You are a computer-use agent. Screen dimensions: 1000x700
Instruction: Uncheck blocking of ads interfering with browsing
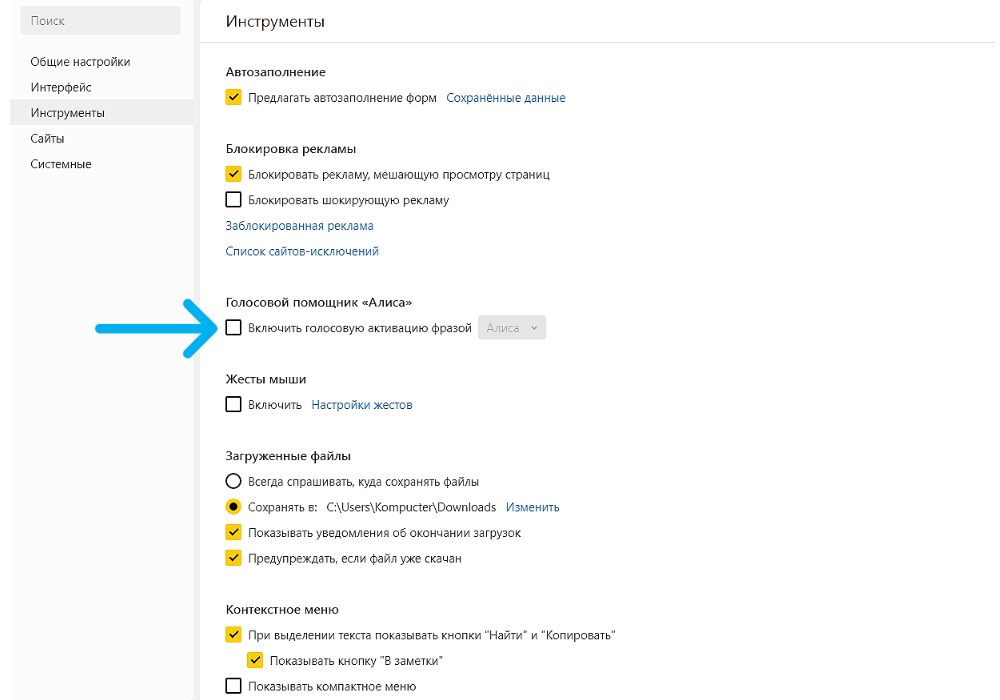point(233,173)
